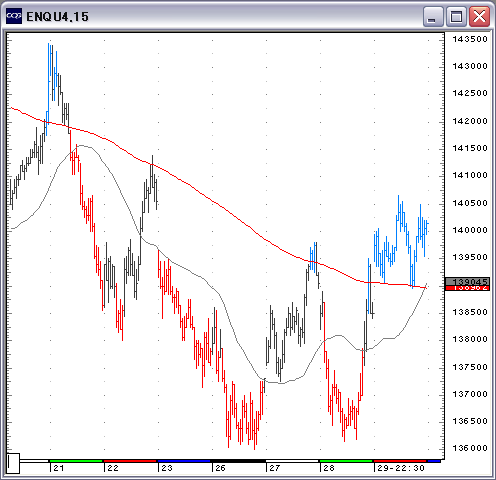Click red session bar above date 22
Viewport: 496px width, 480px height.
(130, 461)
